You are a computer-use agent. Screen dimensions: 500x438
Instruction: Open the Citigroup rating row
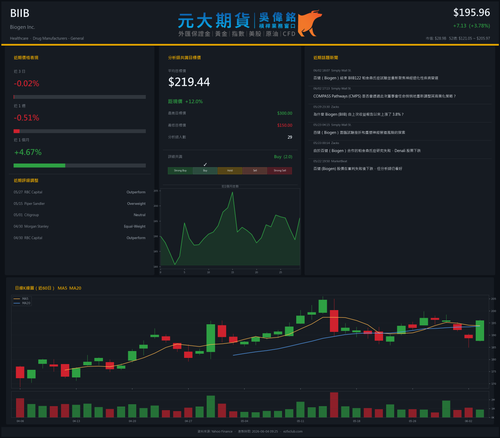click(x=80, y=215)
